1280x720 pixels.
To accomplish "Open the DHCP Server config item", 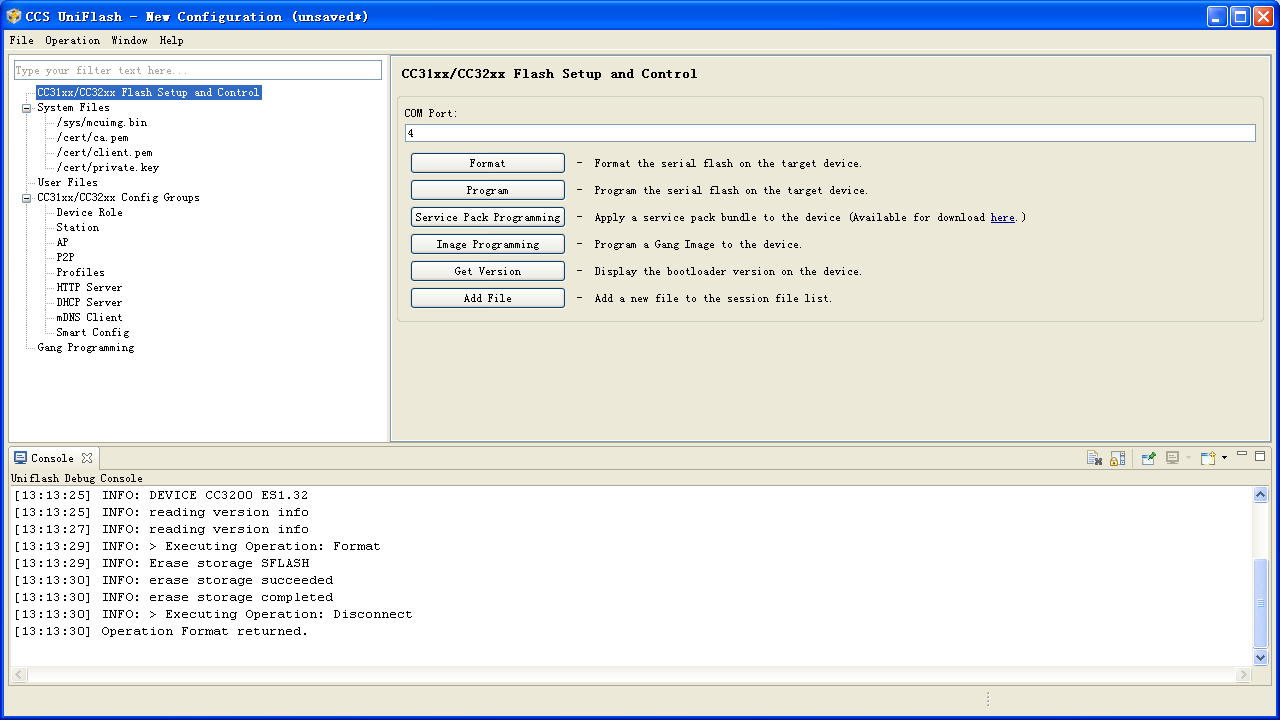I will coord(90,303).
